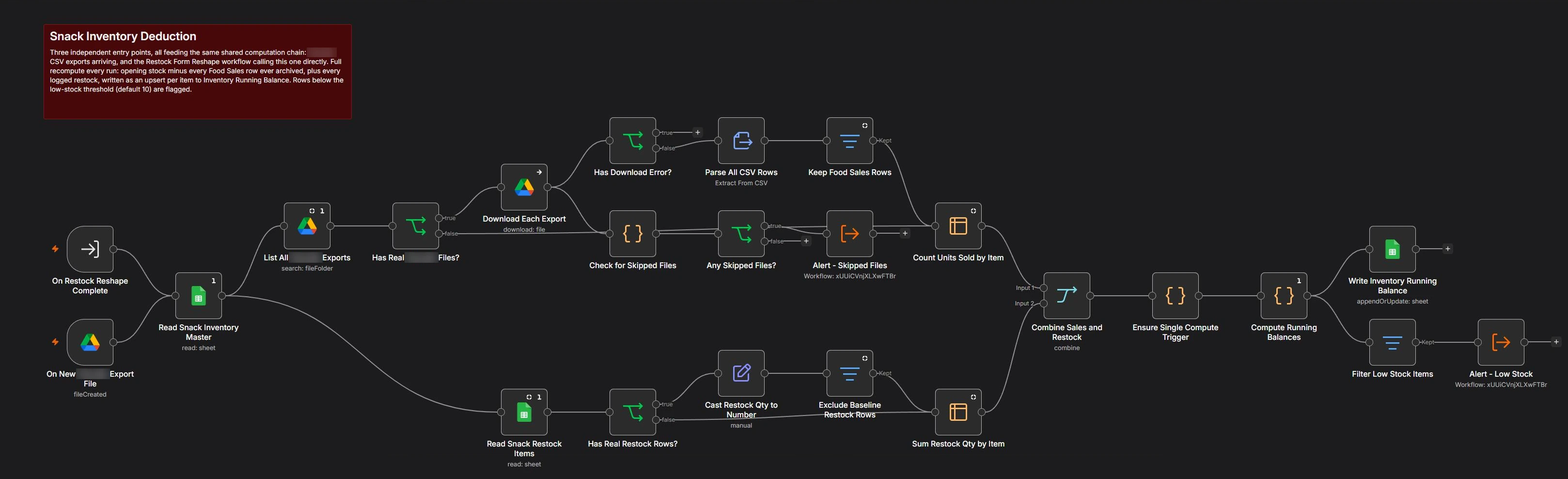Select the Ensure Single Compute Trigger code node

1176,296
